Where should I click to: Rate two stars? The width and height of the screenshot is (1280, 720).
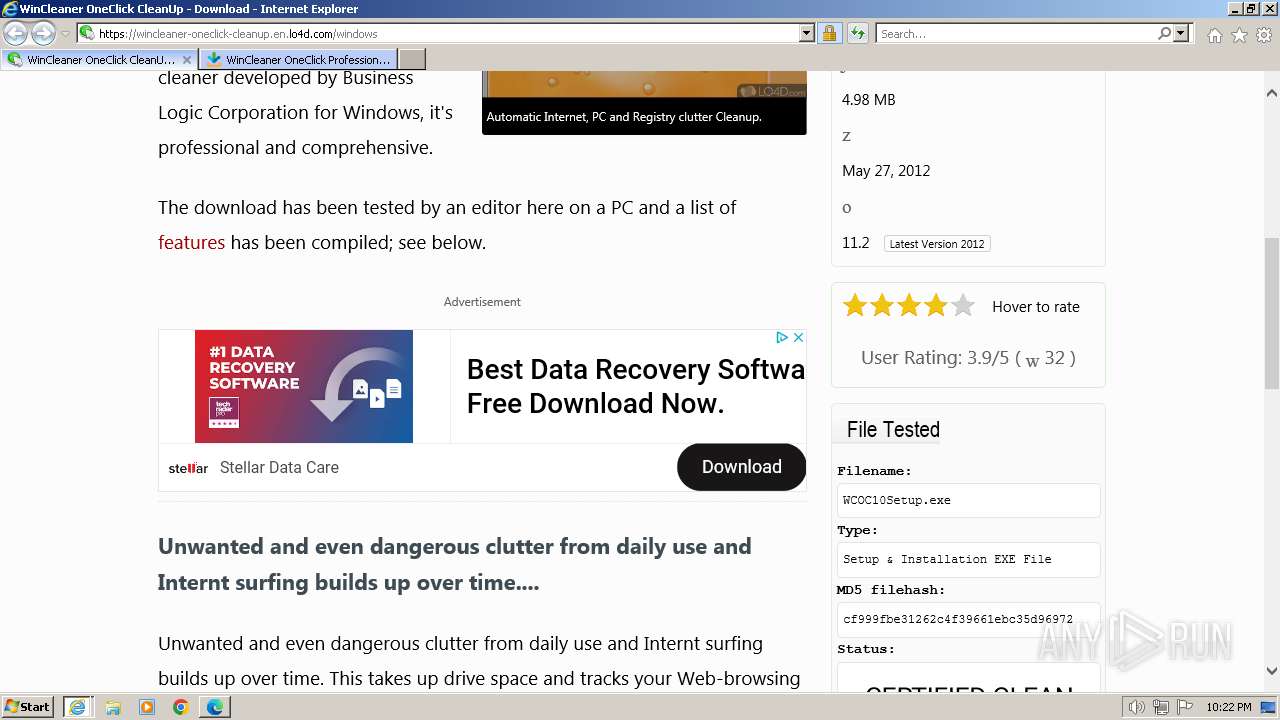pos(882,306)
